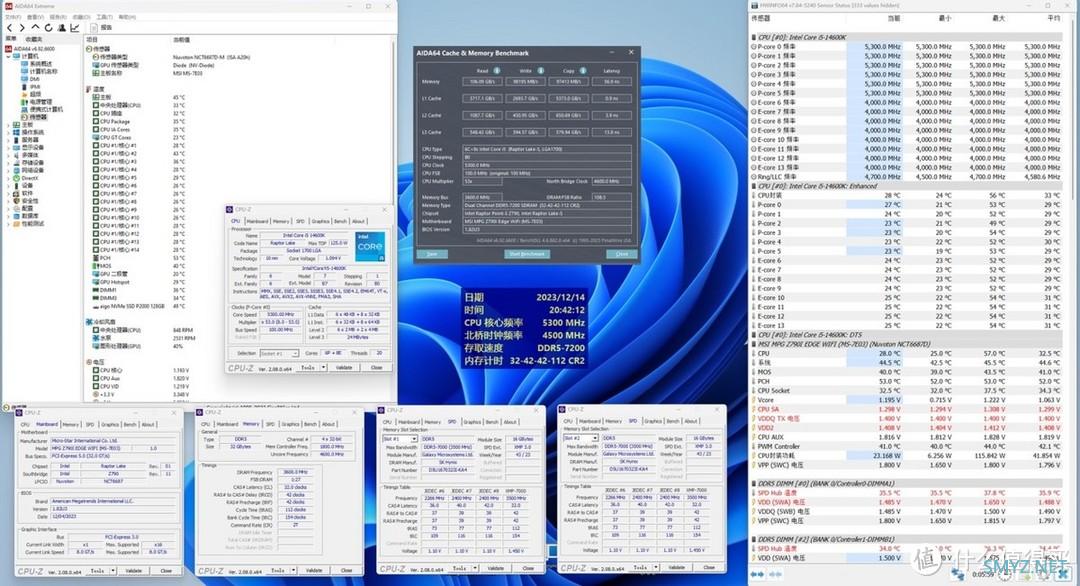Screen dimensions: 1080x586
Task: Click Copy info icon in benchmark window
Action: (583, 70)
